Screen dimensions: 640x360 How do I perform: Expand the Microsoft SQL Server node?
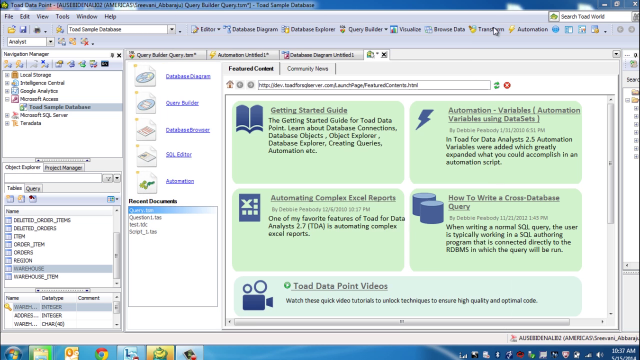[7, 115]
